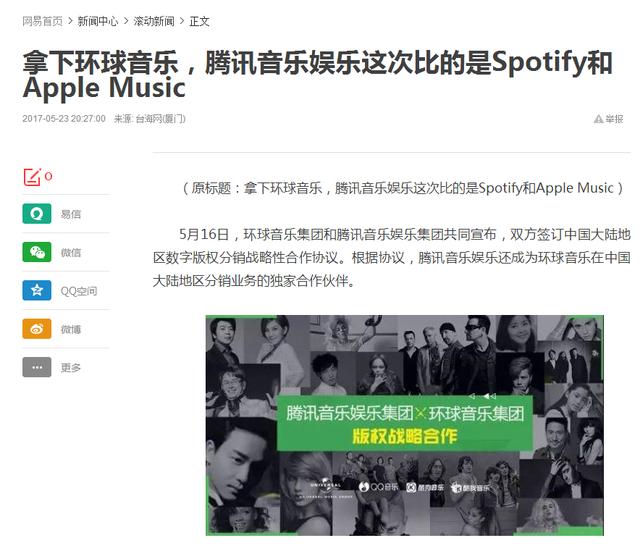Click the 微博 share label

[x=71, y=329]
